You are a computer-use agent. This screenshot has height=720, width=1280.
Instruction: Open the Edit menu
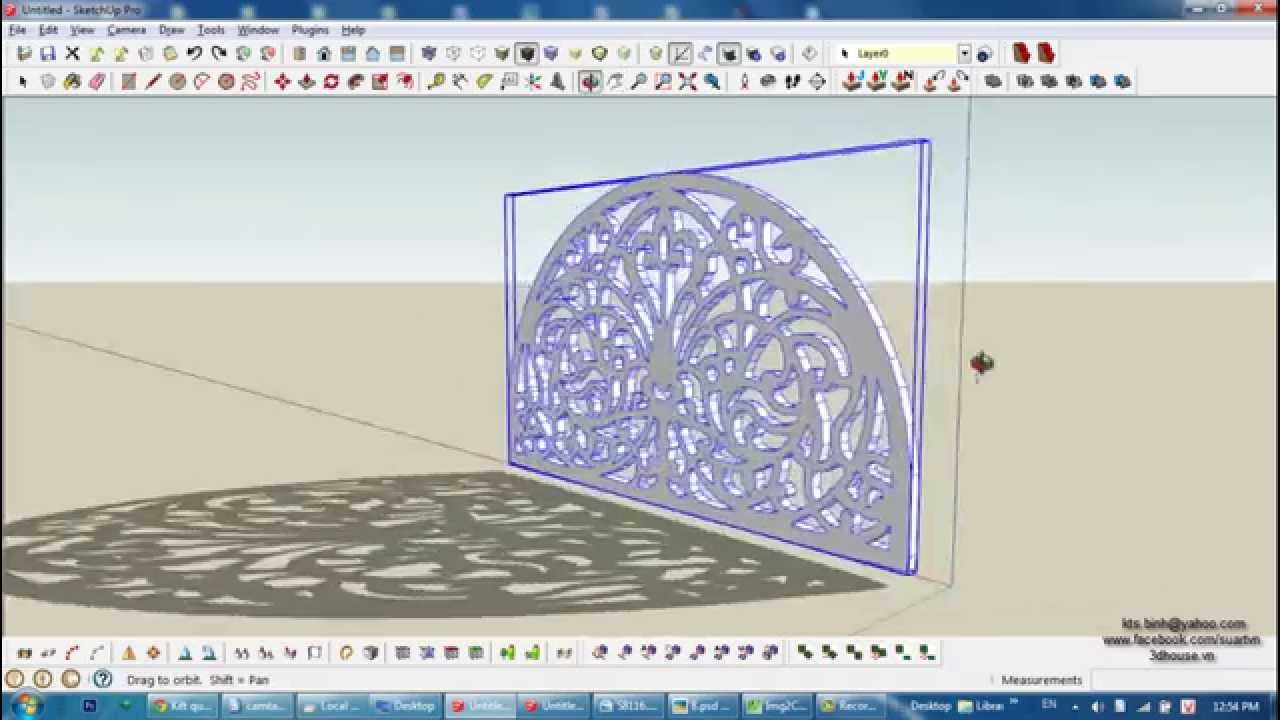click(48, 30)
